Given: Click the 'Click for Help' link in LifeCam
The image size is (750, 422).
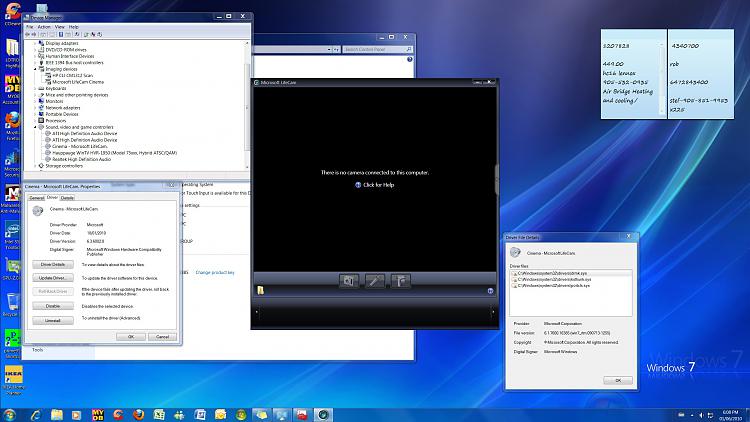Looking at the screenshot, I should [x=375, y=185].
